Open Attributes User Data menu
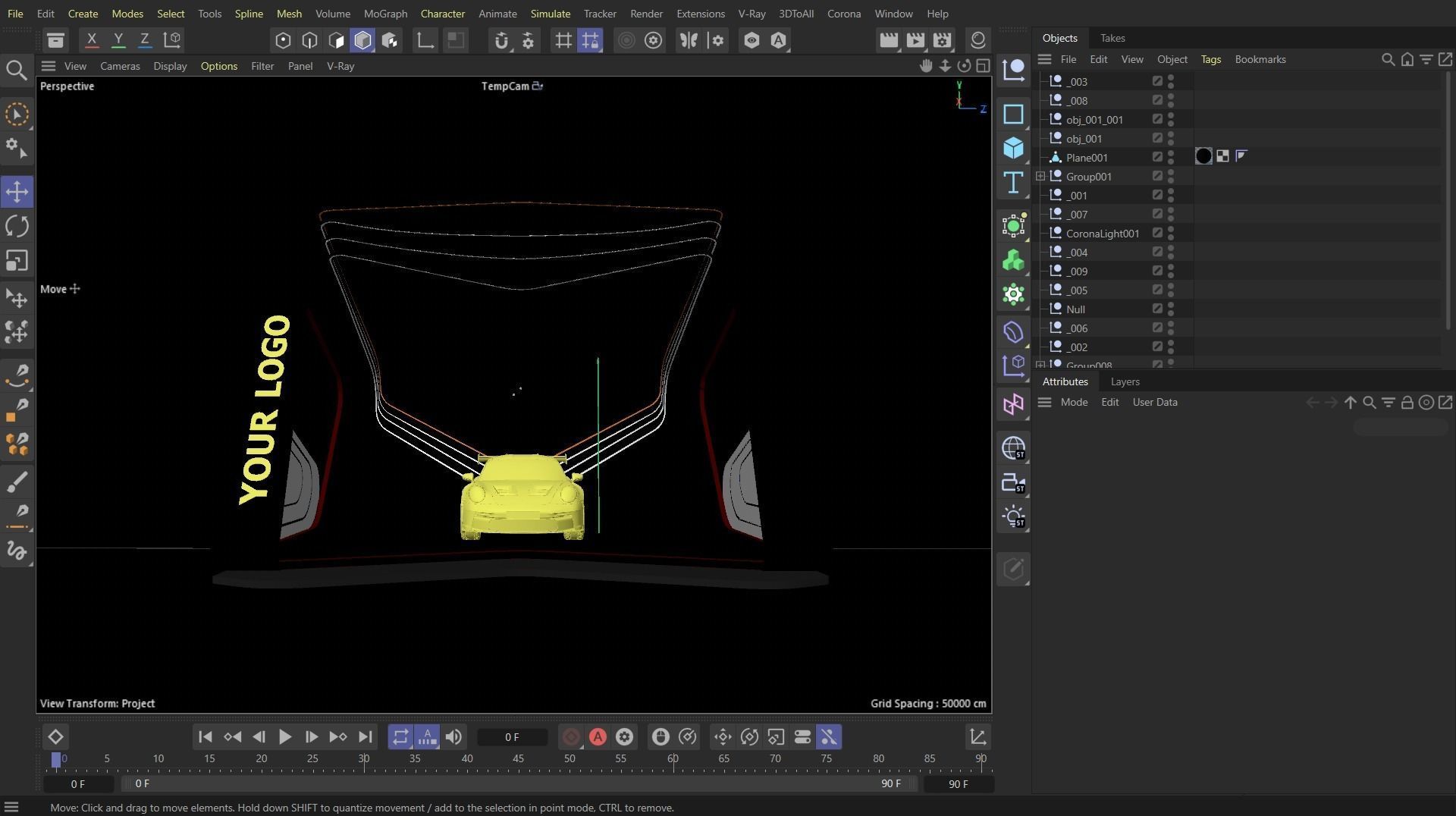Screen dimensions: 1456x816 pyautogui.click(x=1155, y=402)
